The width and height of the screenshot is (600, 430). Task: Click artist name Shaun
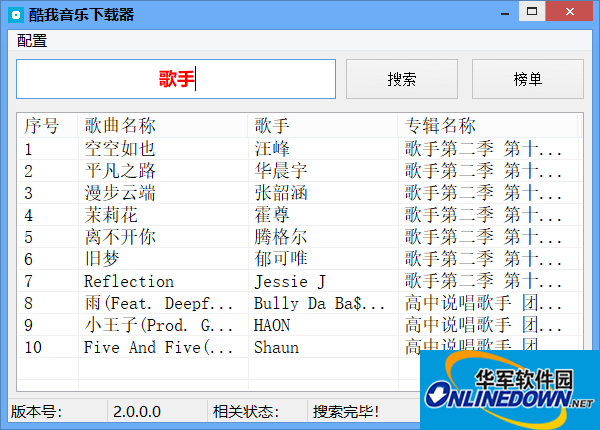coord(277,347)
